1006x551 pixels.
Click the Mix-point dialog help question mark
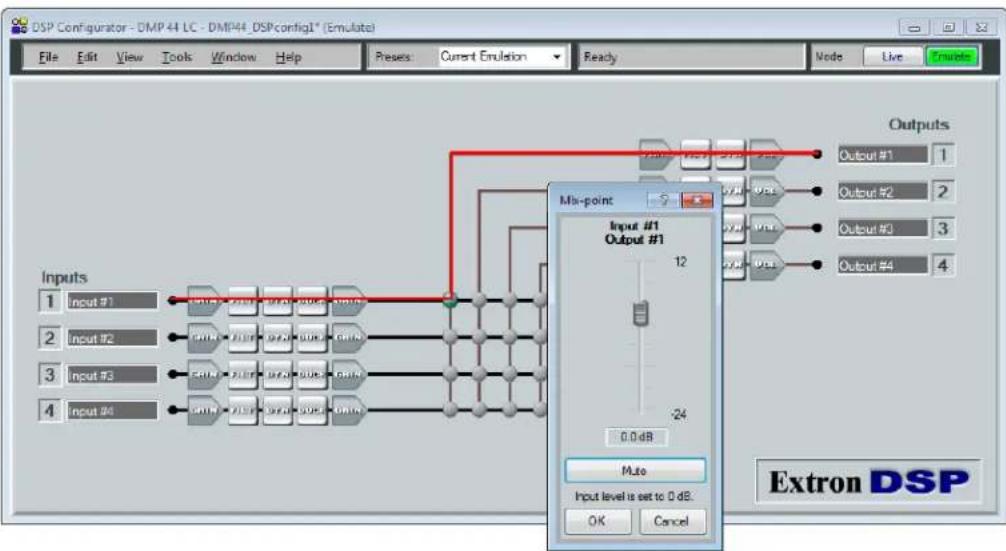[663, 200]
